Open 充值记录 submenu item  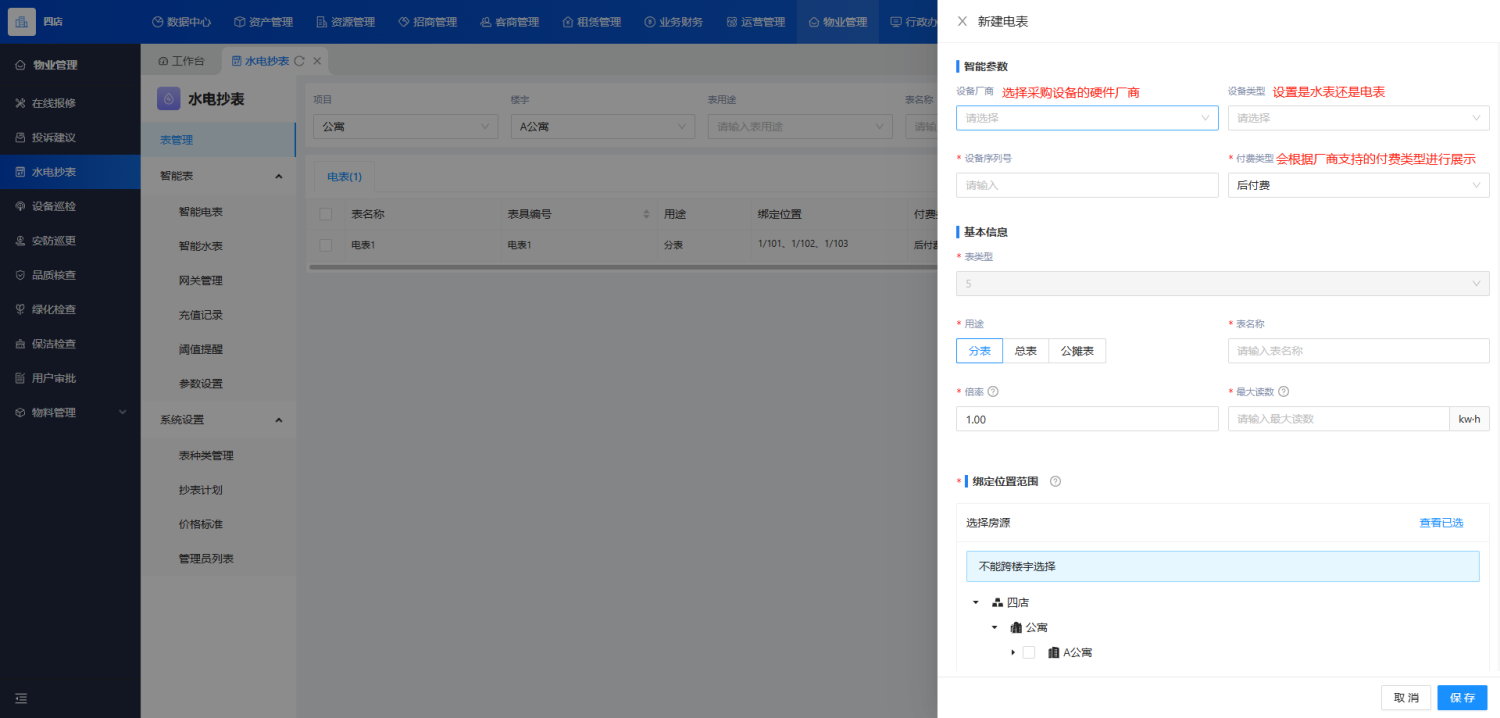[x=201, y=315]
